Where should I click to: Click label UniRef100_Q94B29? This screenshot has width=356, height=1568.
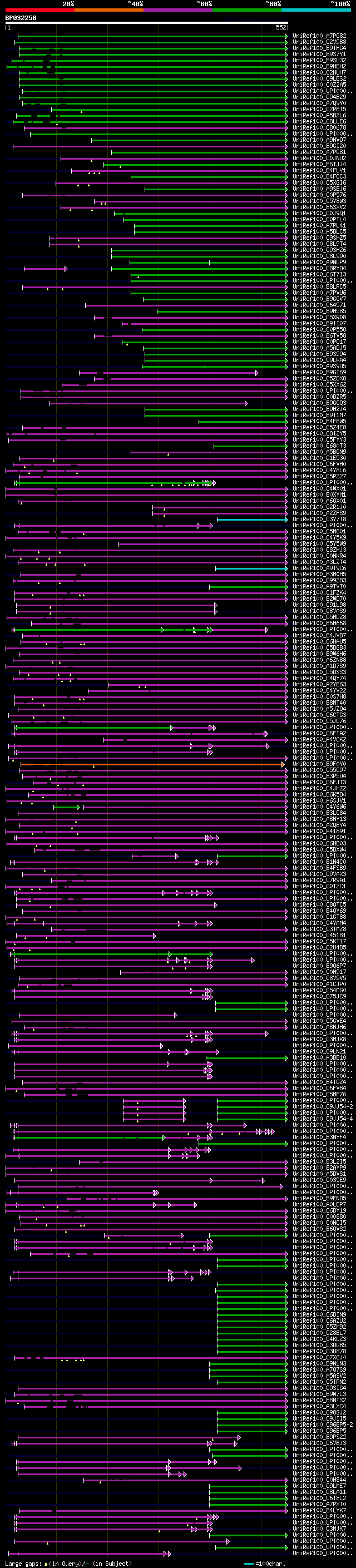(319, 97)
